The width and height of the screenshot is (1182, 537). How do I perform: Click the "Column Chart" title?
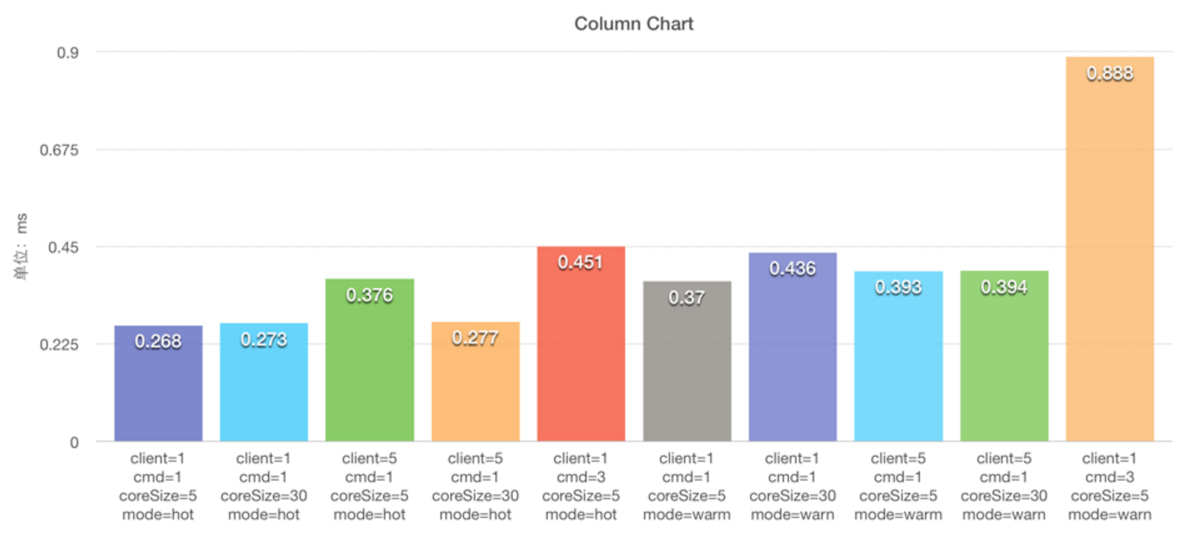pos(634,24)
